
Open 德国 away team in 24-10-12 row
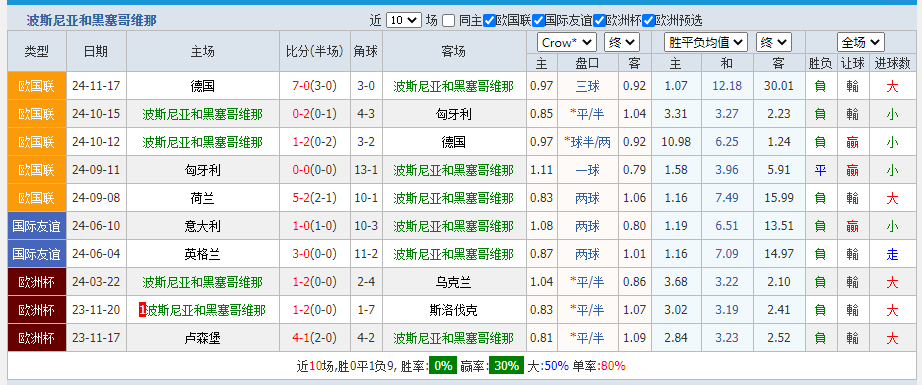click(x=453, y=142)
